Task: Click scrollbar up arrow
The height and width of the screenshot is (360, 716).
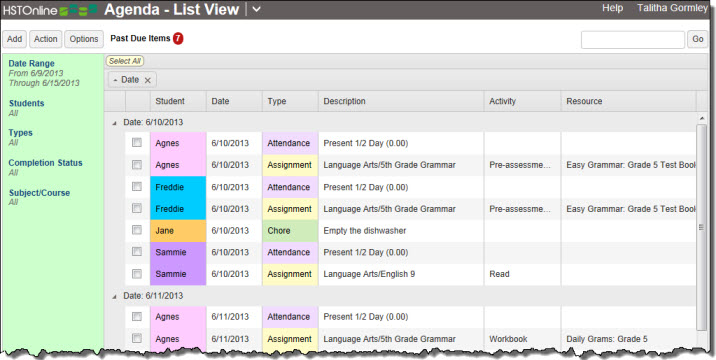Action: click(701, 118)
